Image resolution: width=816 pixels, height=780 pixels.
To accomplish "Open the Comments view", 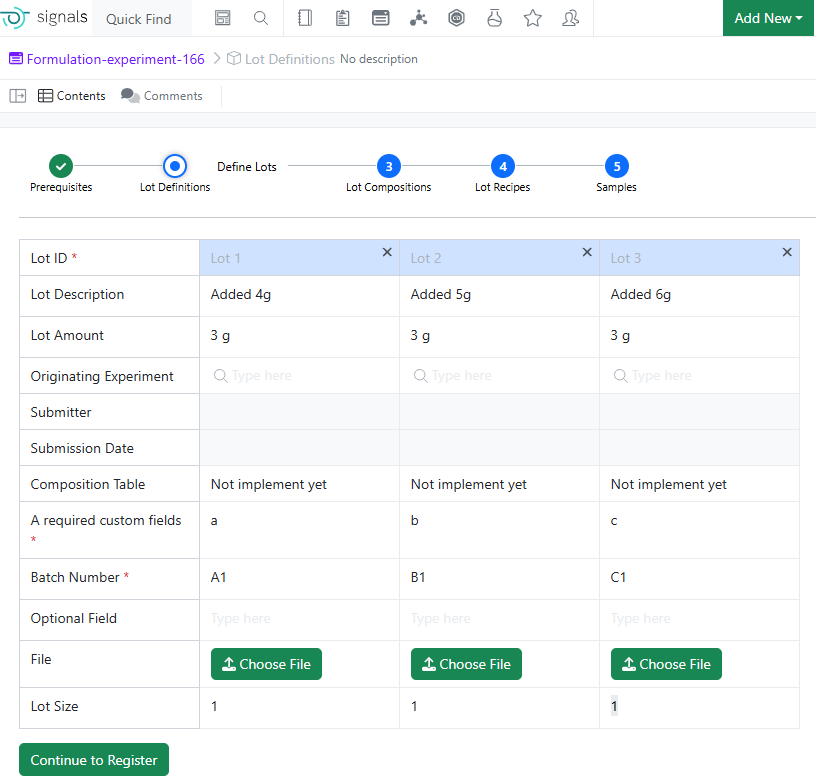I will [162, 96].
